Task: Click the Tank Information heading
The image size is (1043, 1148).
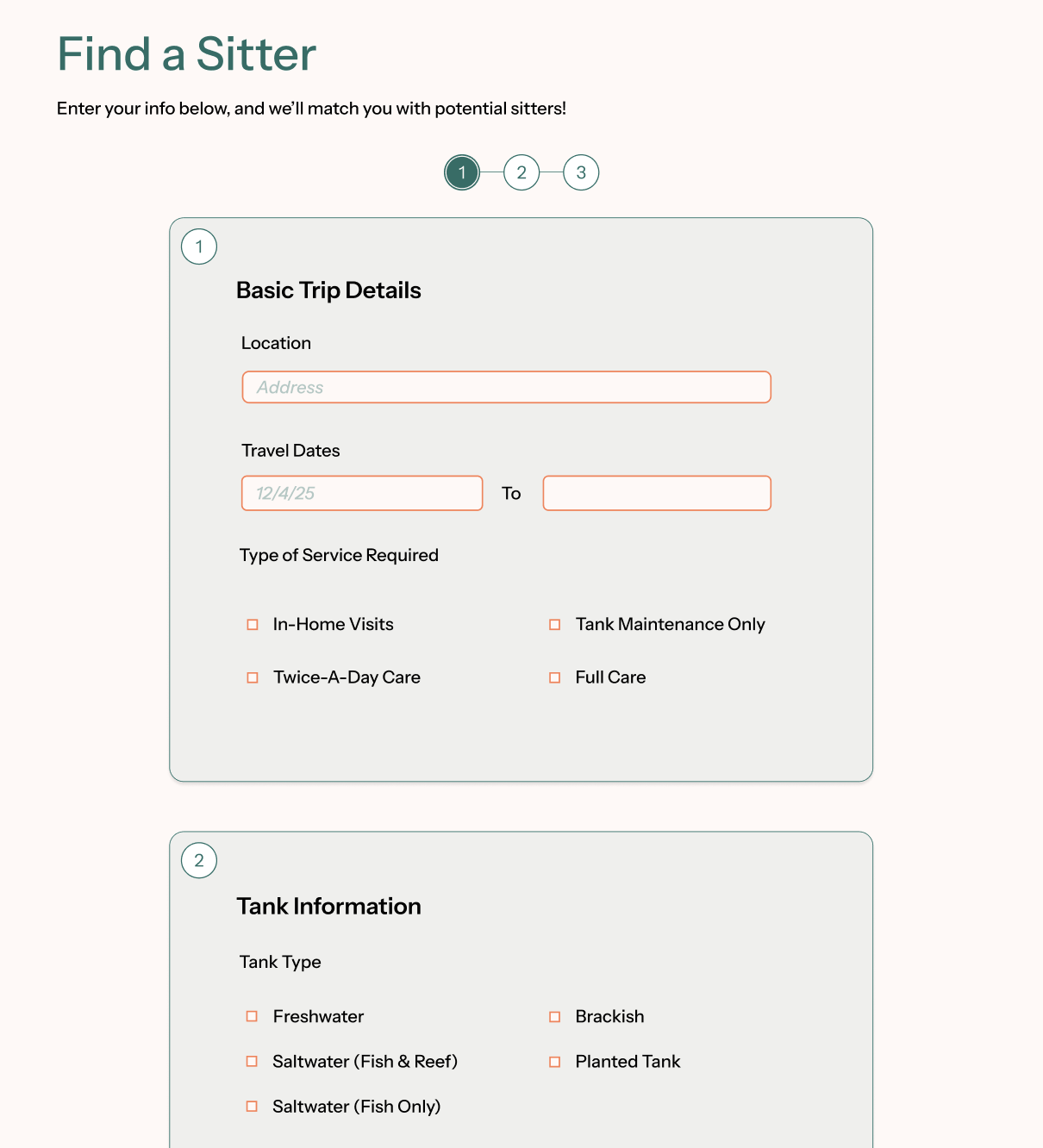Action: coord(328,906)
